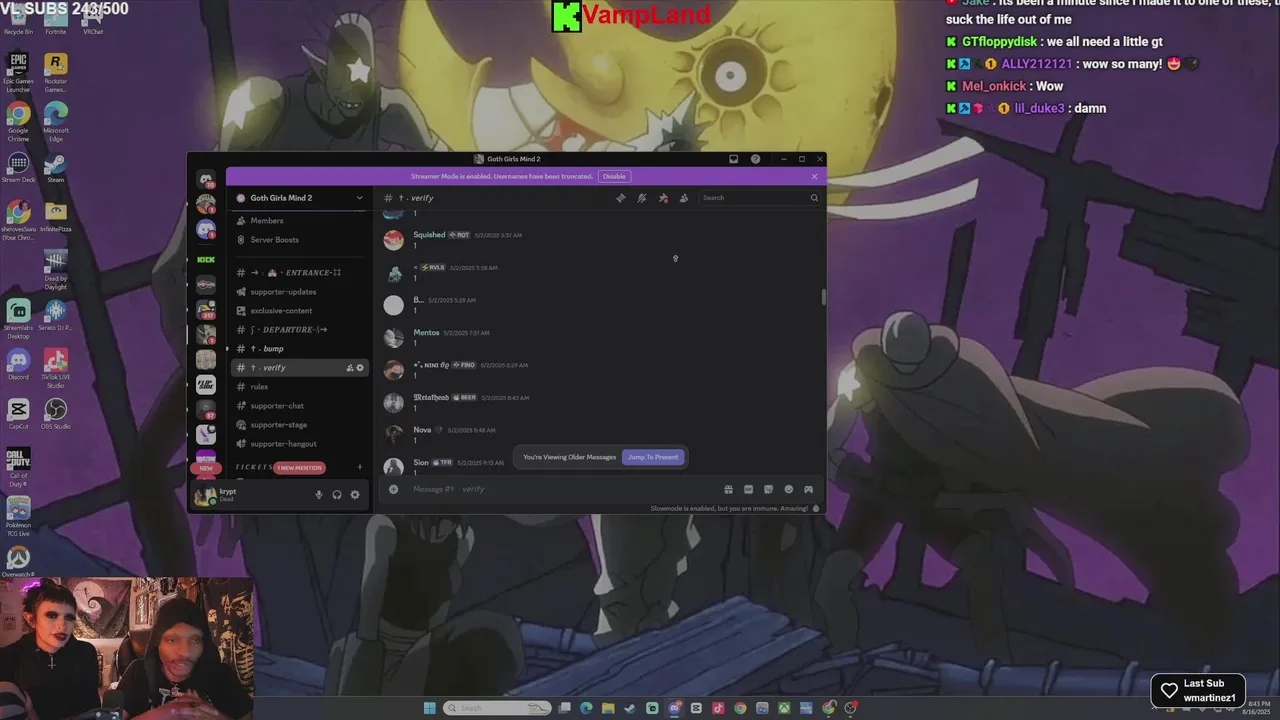Open attachment plus button in message bar

[x=393, y=489]
